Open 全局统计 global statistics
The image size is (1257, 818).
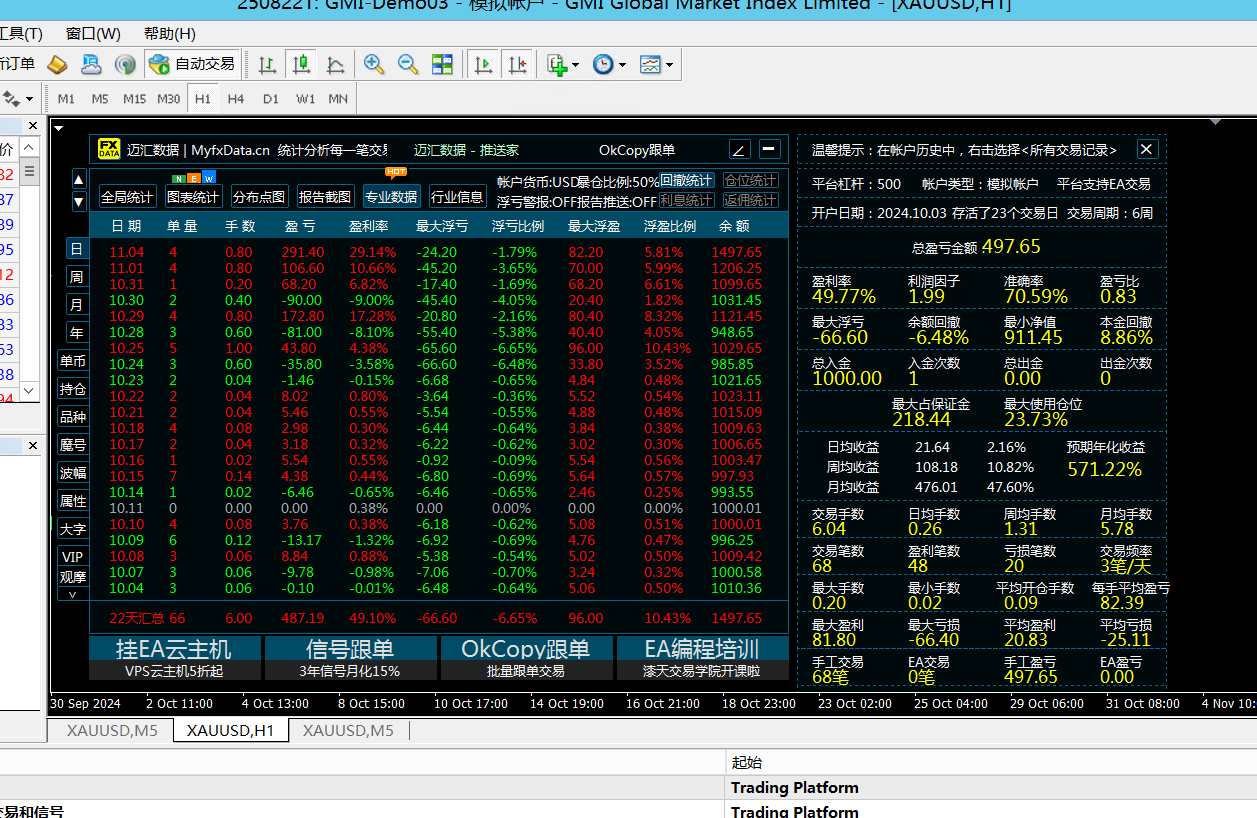pyautogui.click(x=127, y=197)
